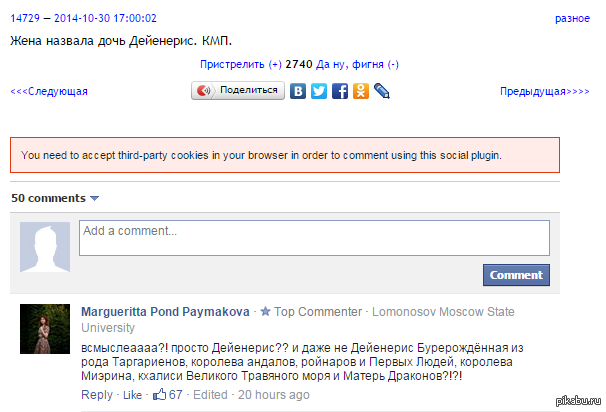
Task: Vote up with Пристрелить (+) link
Action: point(240,64)
